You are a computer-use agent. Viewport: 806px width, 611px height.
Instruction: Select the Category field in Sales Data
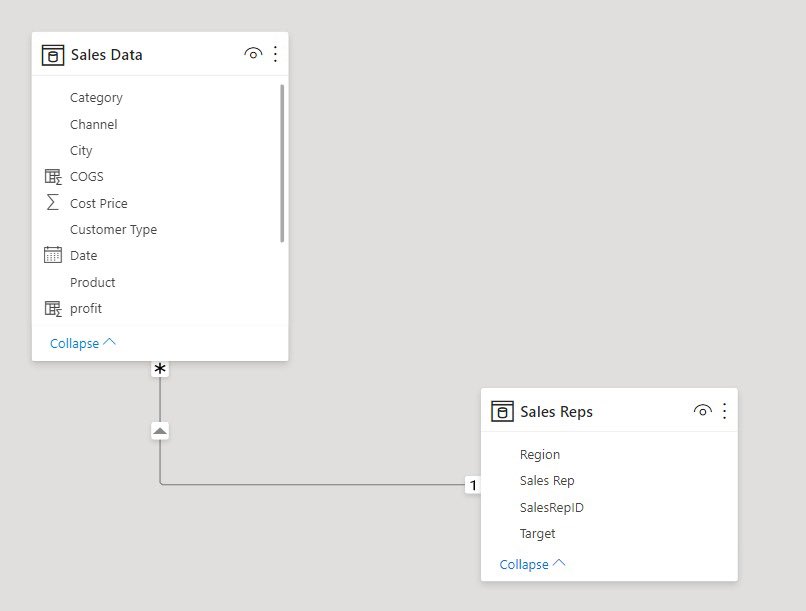coord(96,97)
